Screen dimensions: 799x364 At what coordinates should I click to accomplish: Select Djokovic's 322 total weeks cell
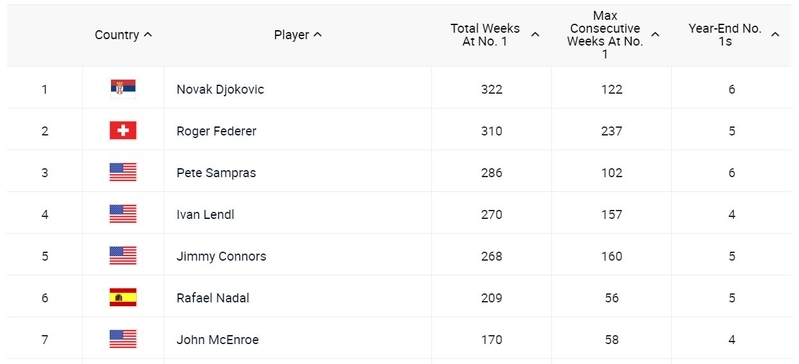pos(492,89)
